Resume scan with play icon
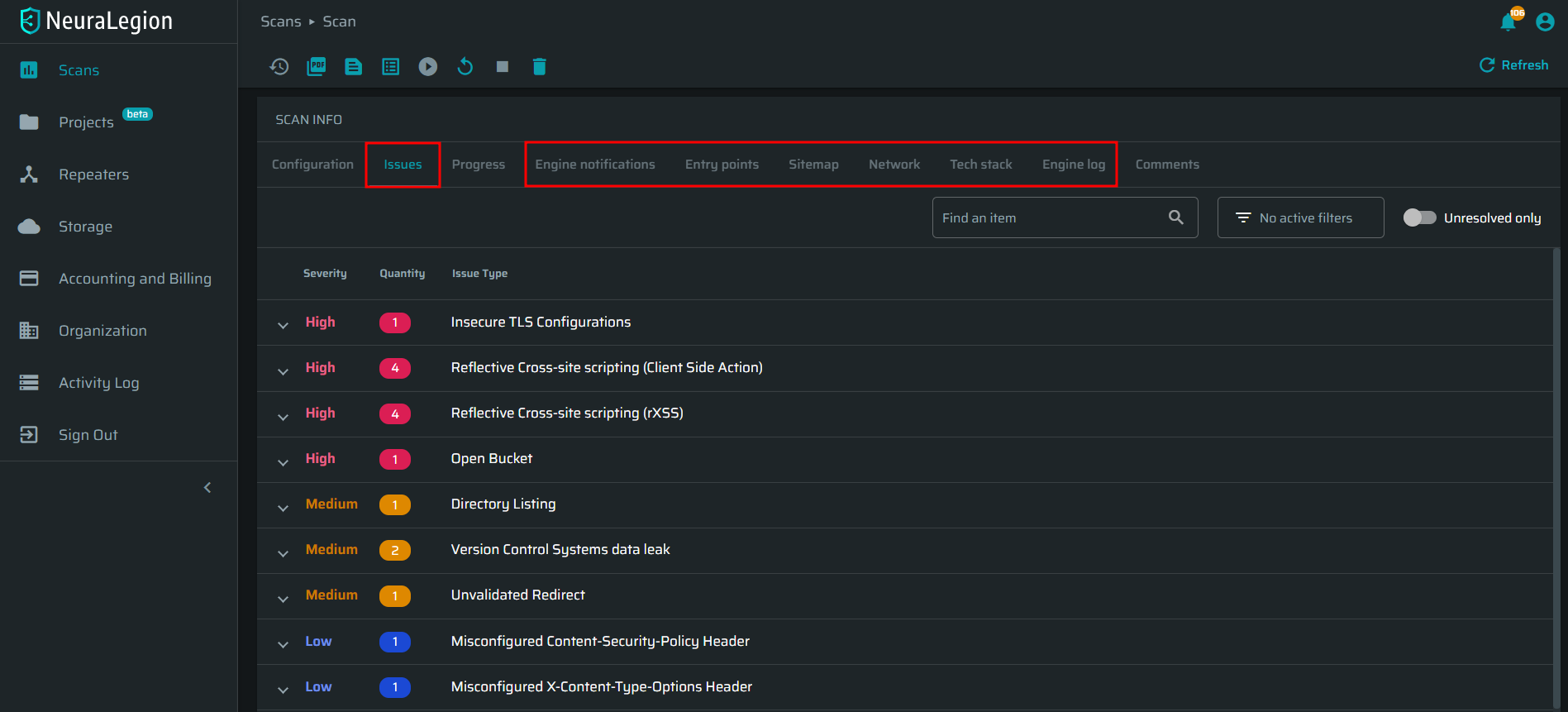Image resolution: width=1568 pixels, height=712 pixels. coord(428,67)
